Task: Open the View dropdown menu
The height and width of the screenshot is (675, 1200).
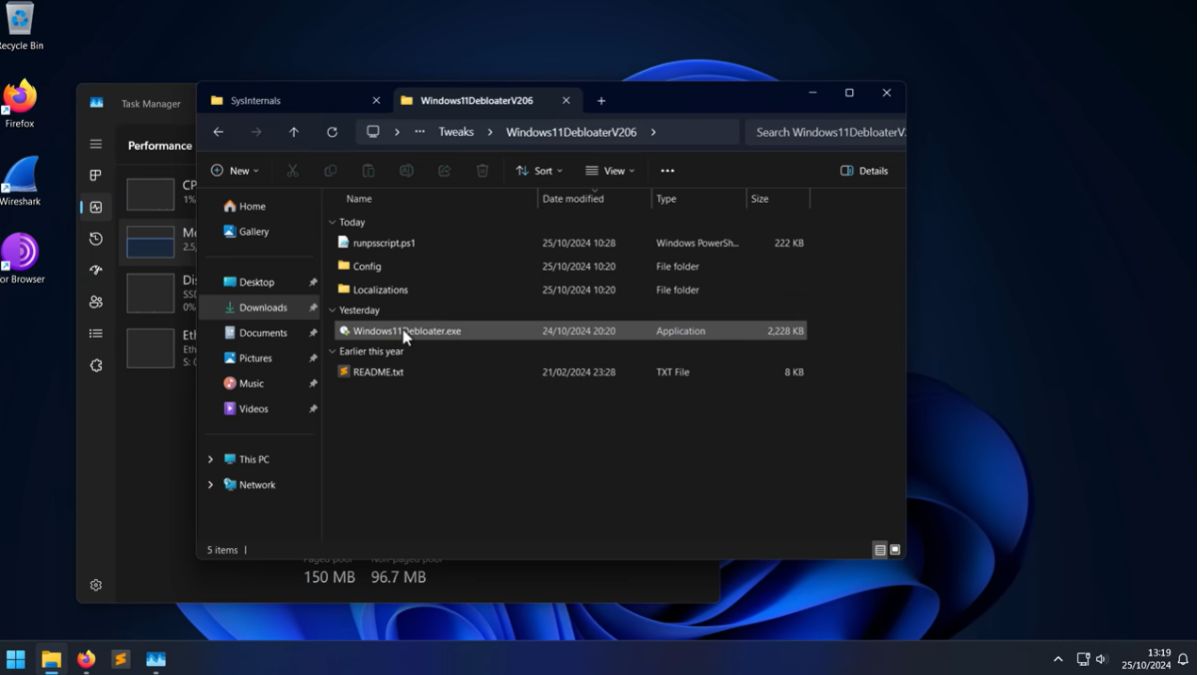Action: (x=611, y=170)
